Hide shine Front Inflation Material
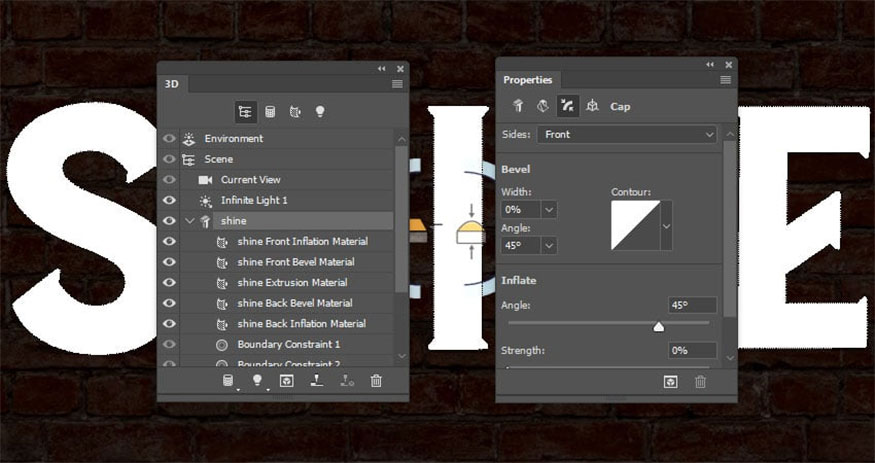Screen dimensions: 875x463 tap(169, 242)
